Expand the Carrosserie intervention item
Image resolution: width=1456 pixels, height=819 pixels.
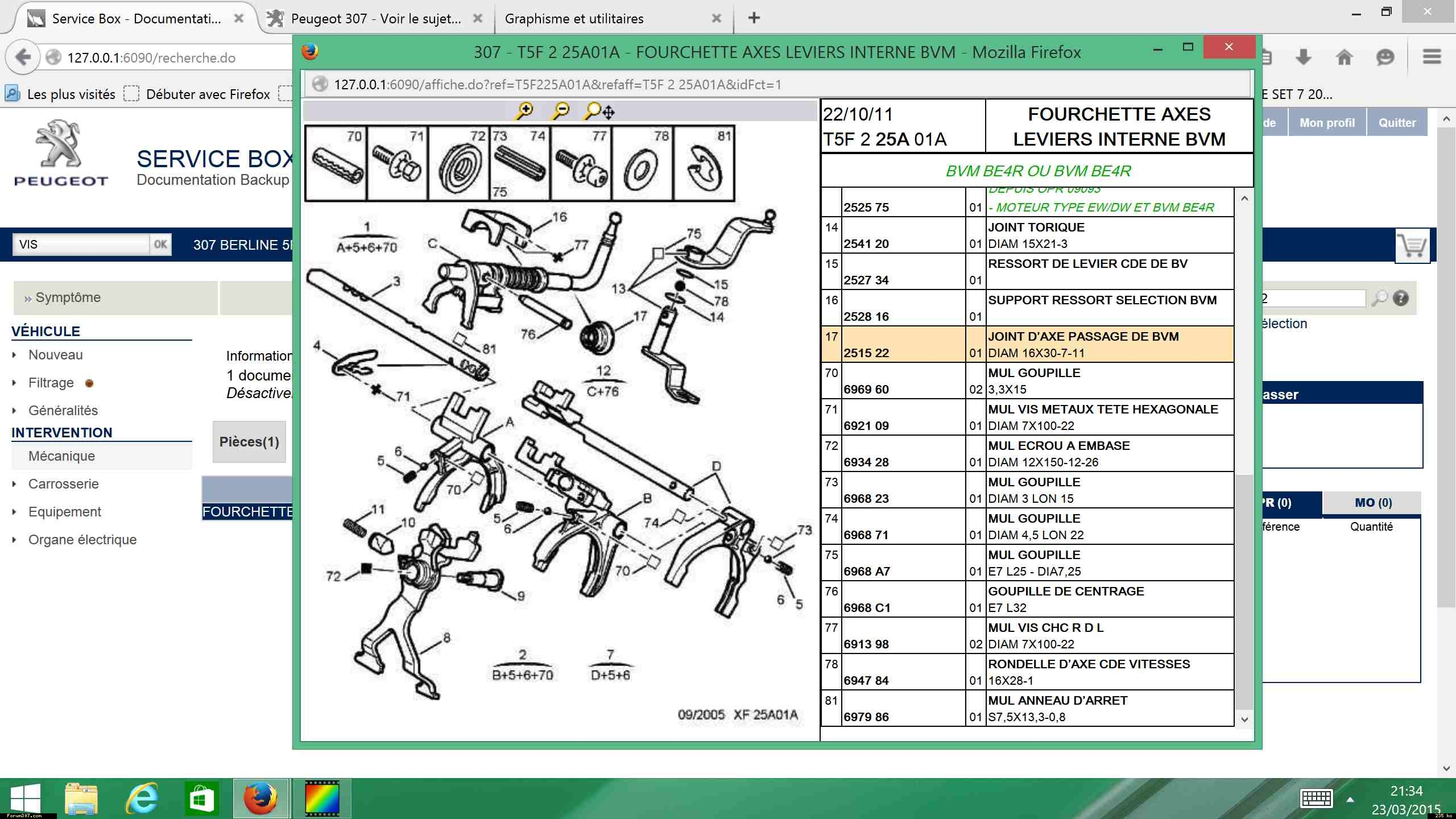64,484
